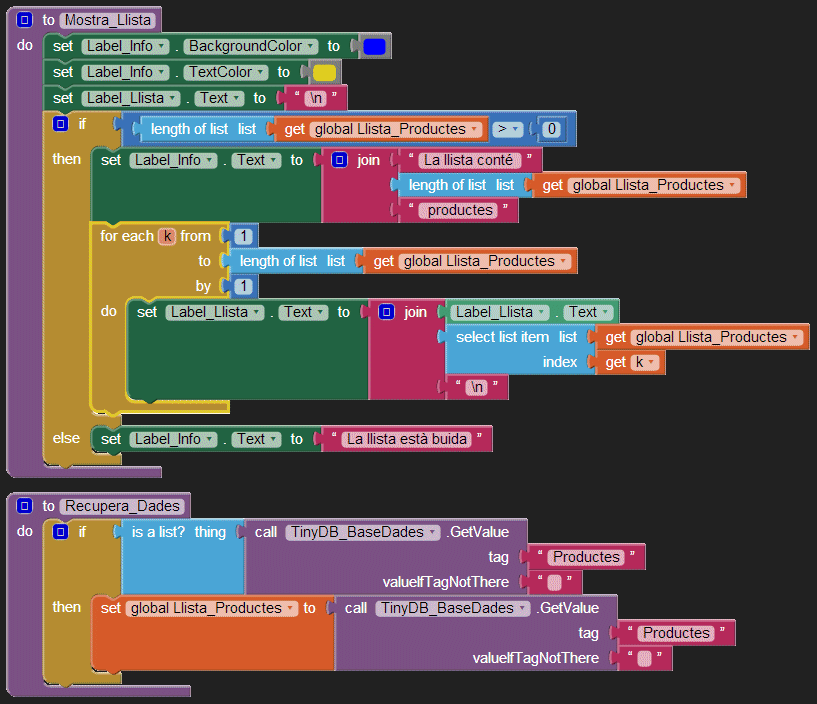Viewport: 817px width, 704px height.
Task: Pick the blue background color swatch
Action: pyautogui.click(x=375, y=46)
